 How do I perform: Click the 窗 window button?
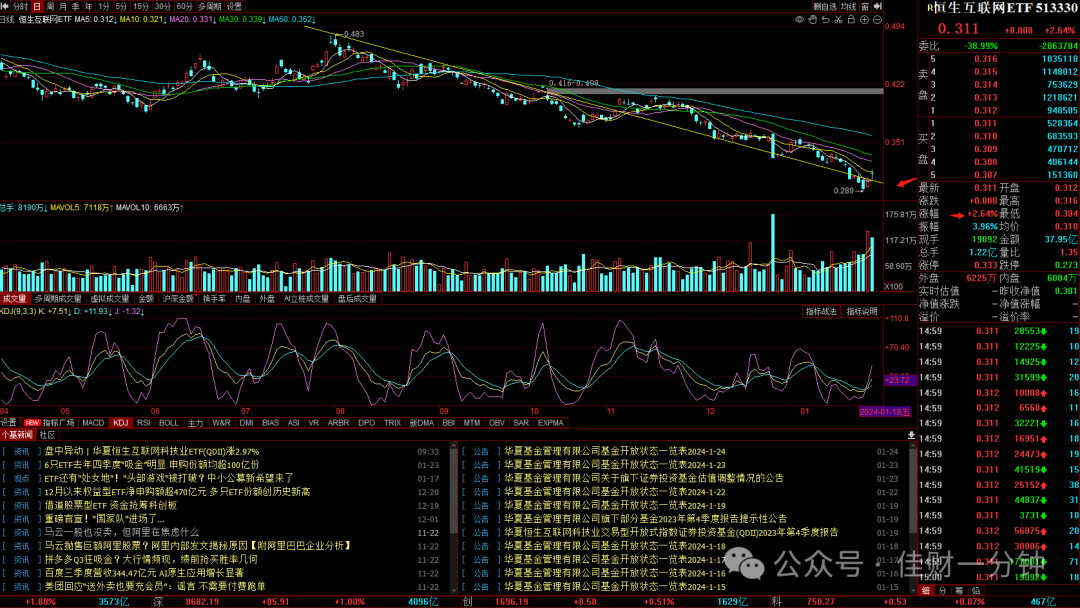pyautogui.click(x=865, y=6)
